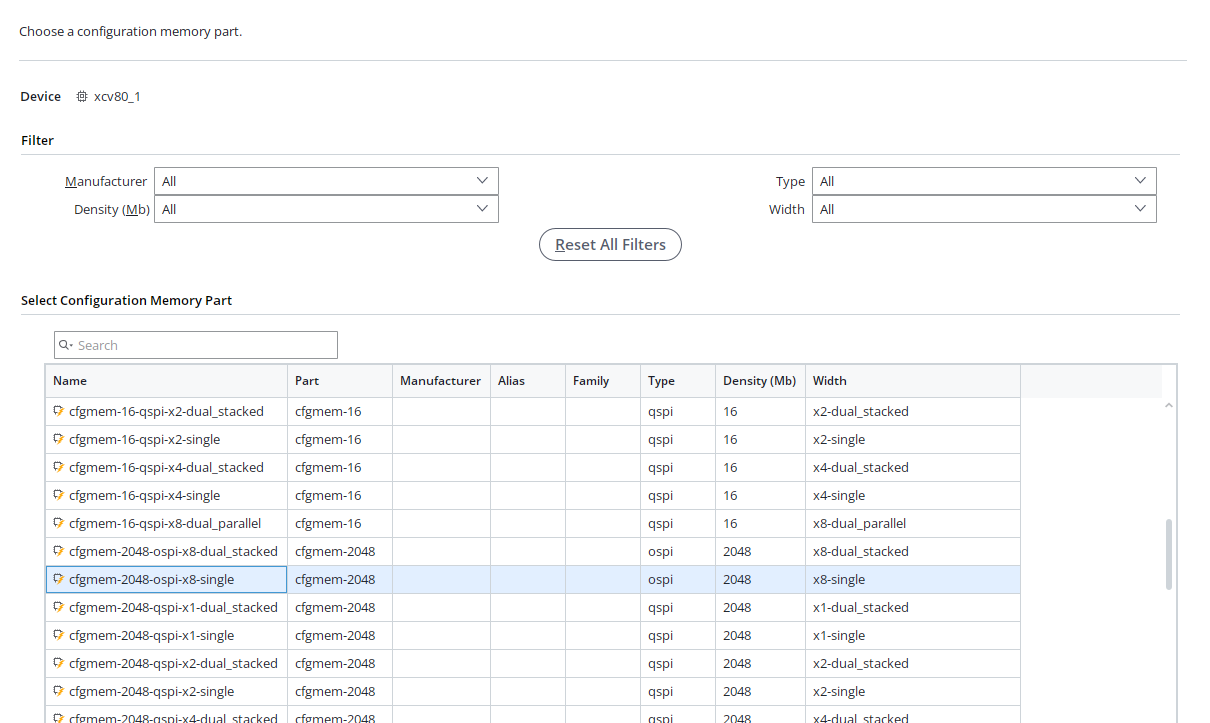
Task: Sort by Family column header
Action: point(603,381)
